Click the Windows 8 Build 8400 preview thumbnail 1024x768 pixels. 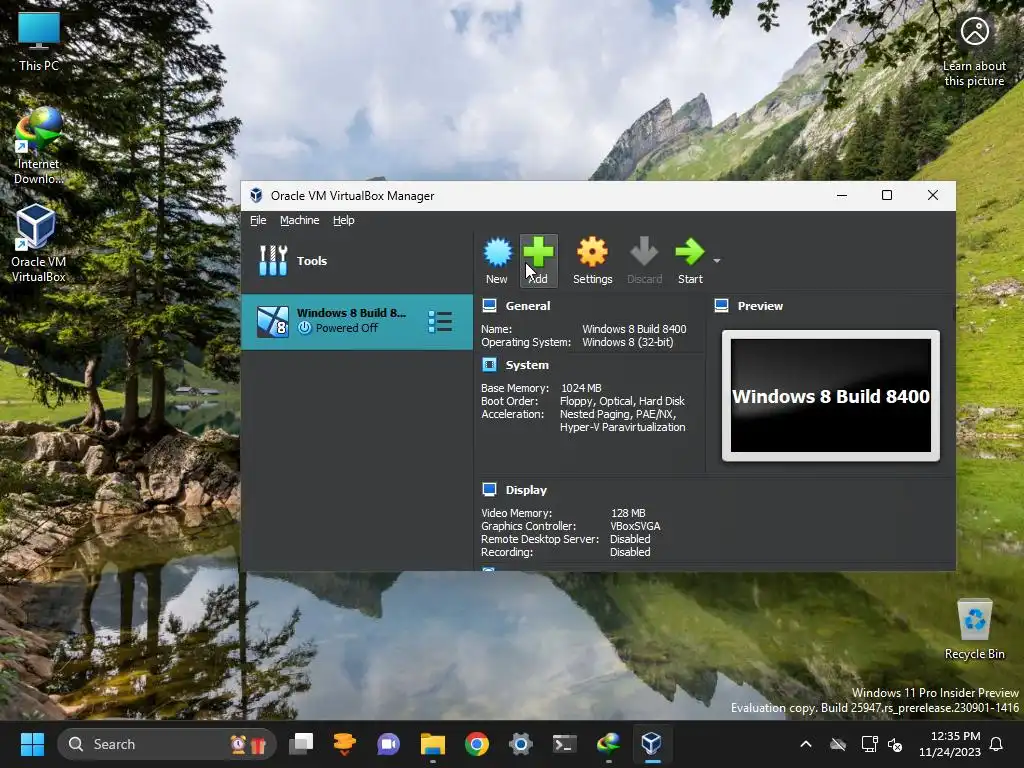click(831, 396)
